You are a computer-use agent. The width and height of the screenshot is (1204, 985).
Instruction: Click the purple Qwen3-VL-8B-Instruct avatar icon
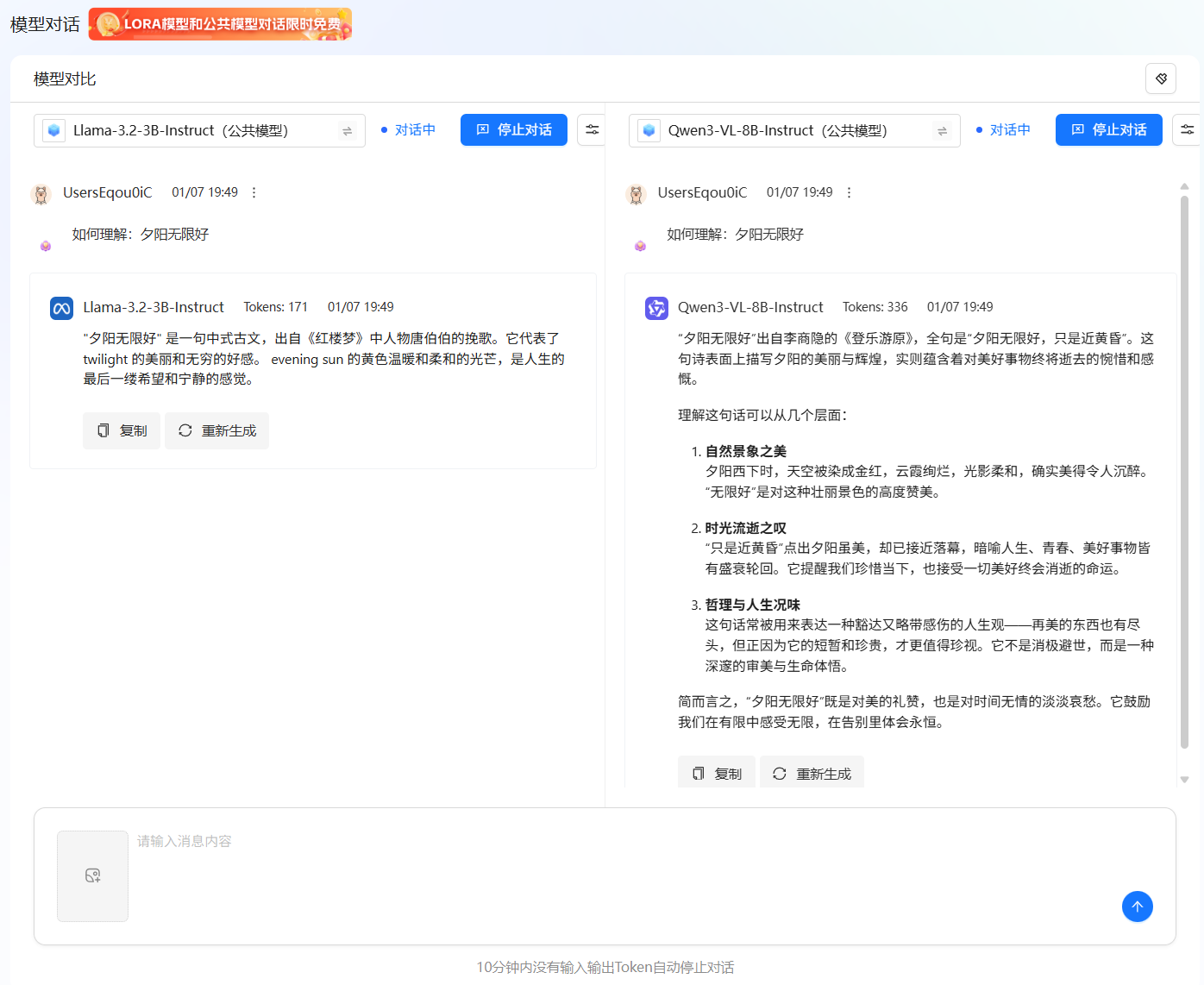click(656, 307)
